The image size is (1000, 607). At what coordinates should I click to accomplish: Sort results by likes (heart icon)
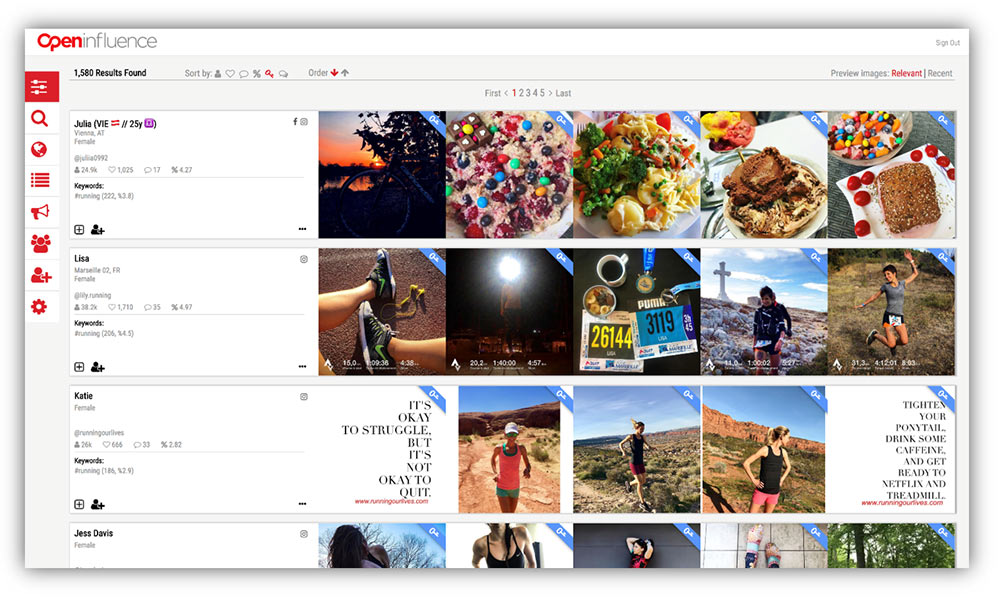(x=230, y=74)
